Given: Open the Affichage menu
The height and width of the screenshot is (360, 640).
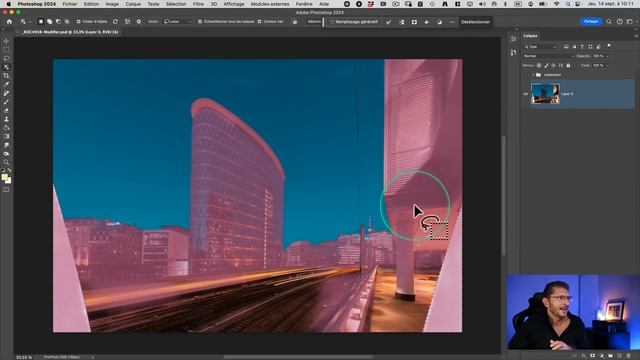Looking at the screenshot, I should point(233,4).
